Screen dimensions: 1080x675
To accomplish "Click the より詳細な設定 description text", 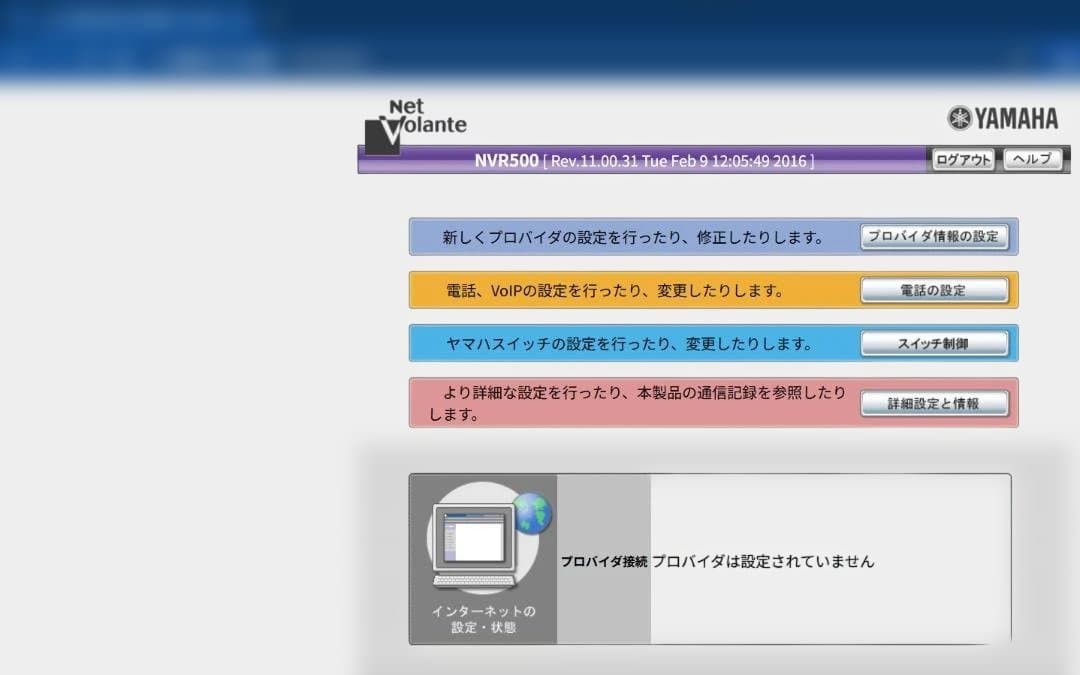I will tap(637, 403).
